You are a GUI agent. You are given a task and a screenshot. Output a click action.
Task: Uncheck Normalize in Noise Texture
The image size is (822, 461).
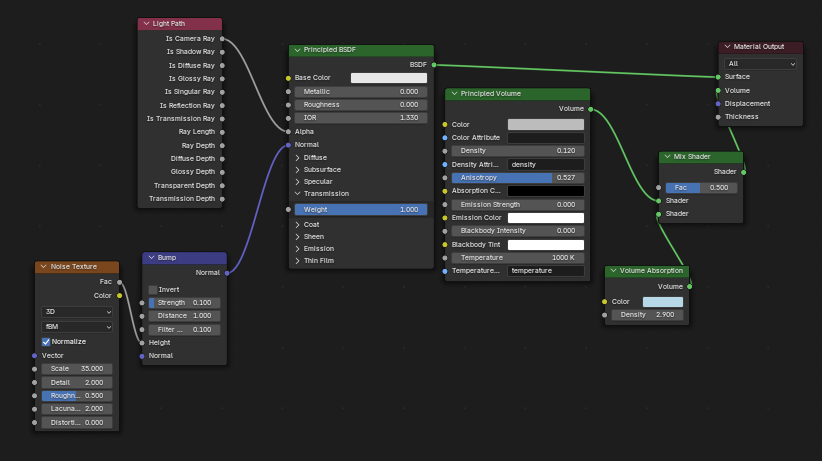(x=46, y=341)
